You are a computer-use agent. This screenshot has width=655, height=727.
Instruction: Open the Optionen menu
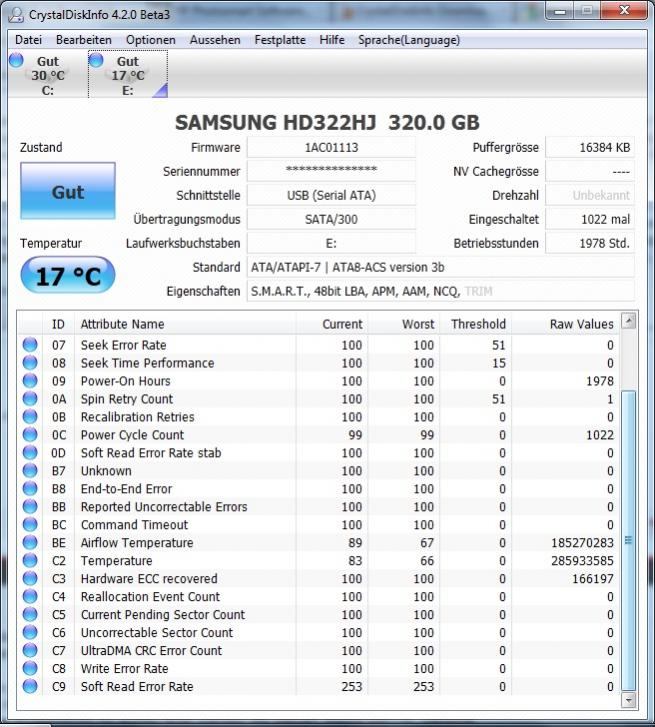coord(151,40)
